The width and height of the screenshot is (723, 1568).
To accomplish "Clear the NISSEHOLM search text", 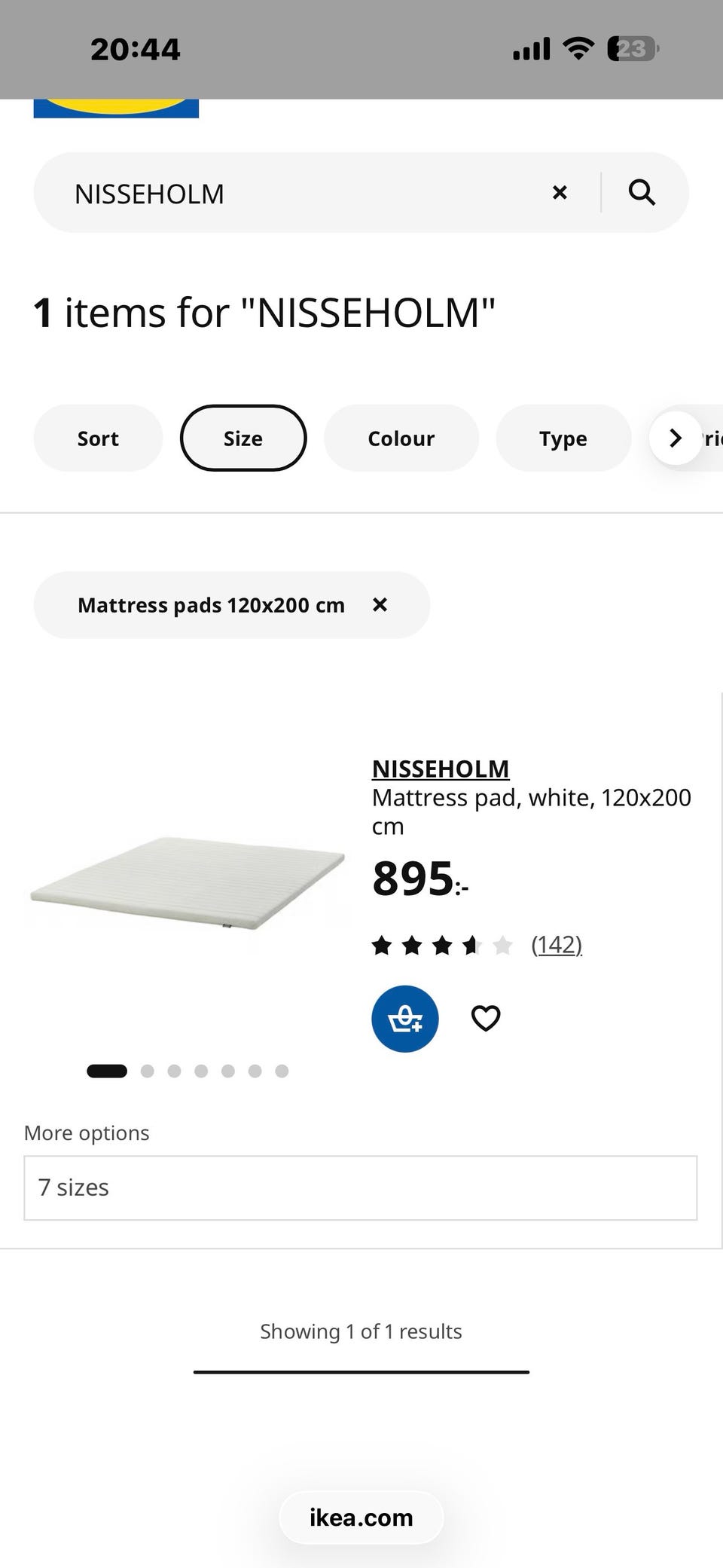I will [560, 193].
